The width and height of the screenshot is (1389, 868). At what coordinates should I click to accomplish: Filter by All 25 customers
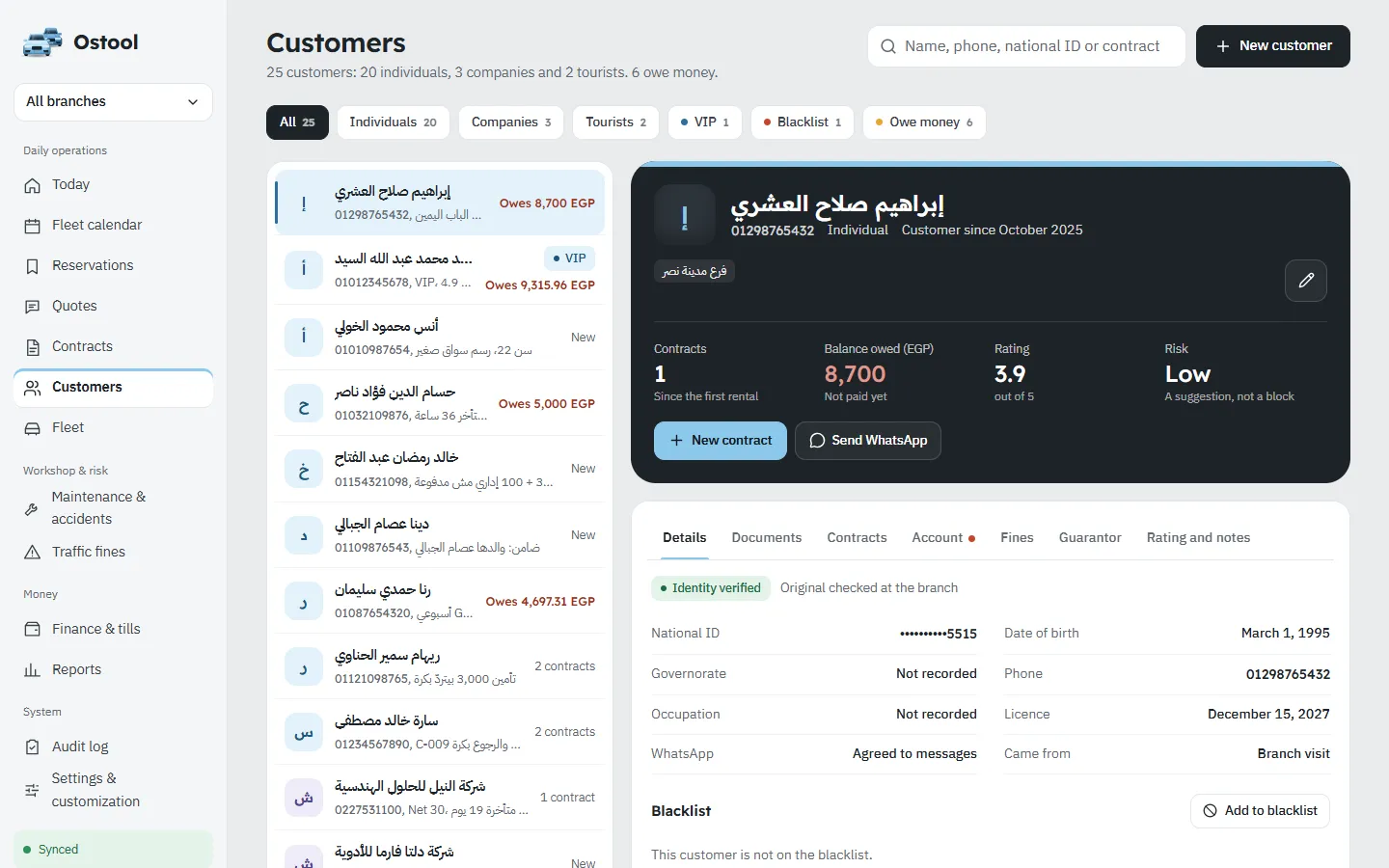click(x=297, y=122)
